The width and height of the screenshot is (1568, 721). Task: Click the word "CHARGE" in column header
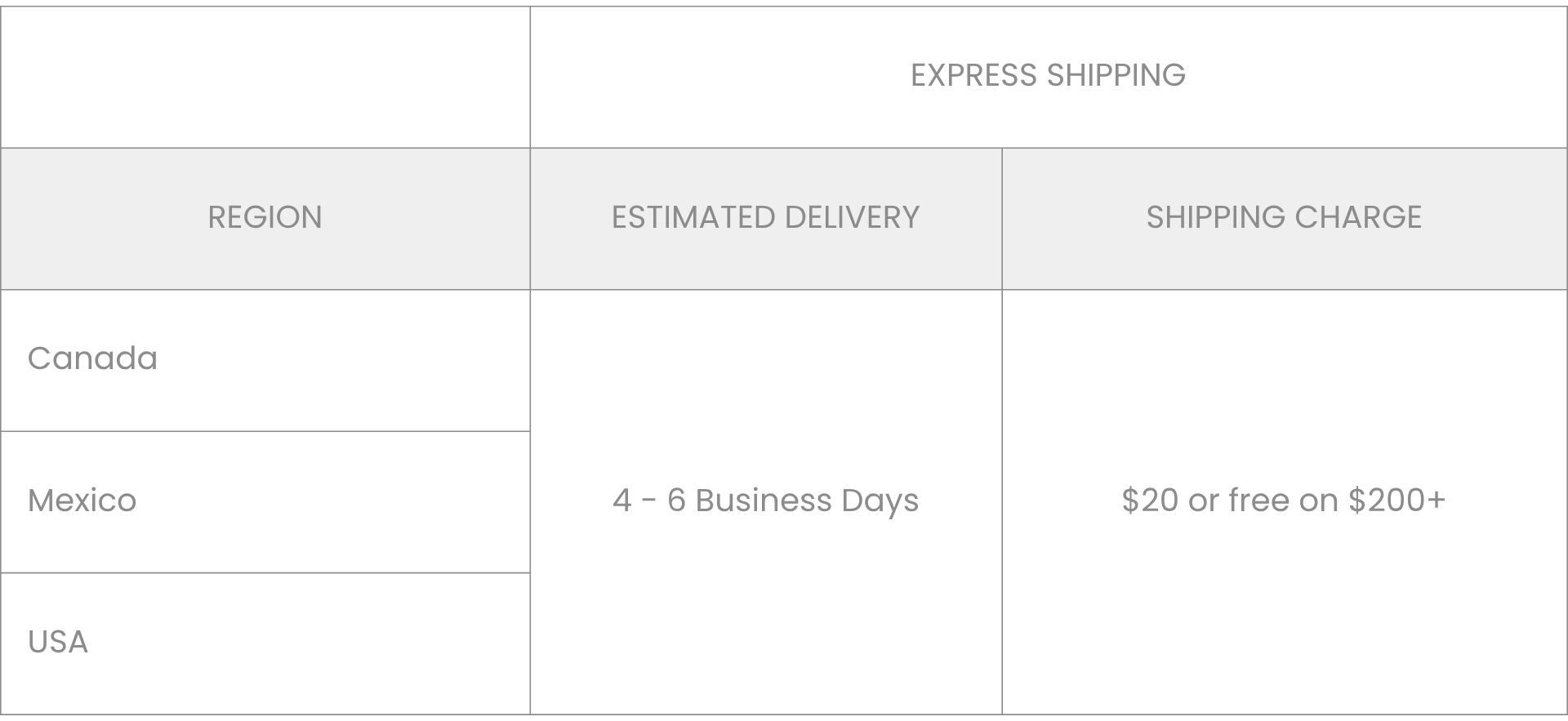pyautogui.click(x=1358, y=217)
